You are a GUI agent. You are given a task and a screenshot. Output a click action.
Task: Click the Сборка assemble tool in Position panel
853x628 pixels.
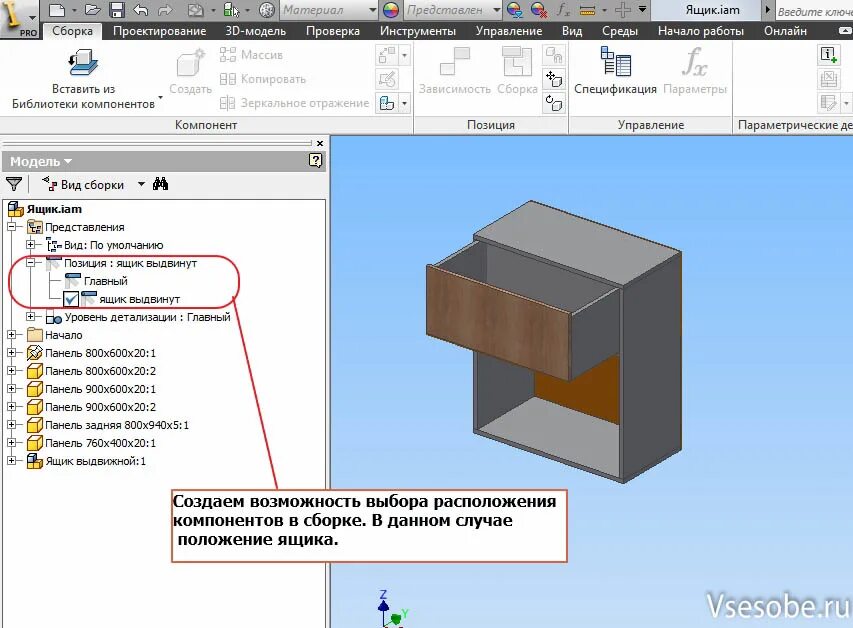517,71
